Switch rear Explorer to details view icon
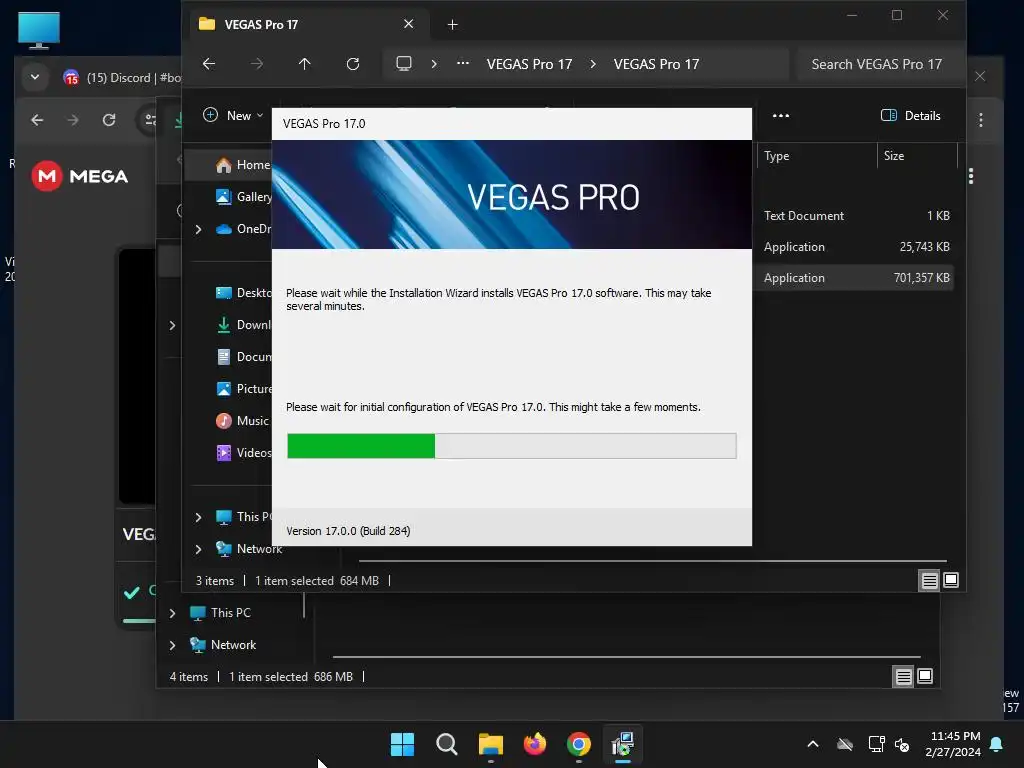 point(903,677)
